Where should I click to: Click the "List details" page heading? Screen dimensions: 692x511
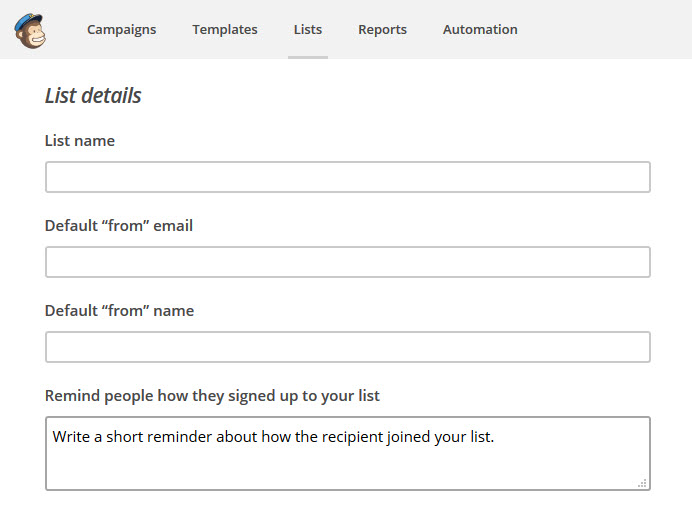coord(93,96)
